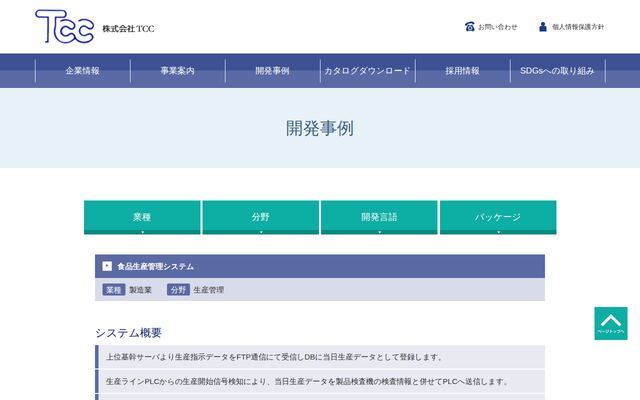Open the SDGsへの取り組み menu item
The width and height of the screenshot is (640, 400).
pos(558,71)
